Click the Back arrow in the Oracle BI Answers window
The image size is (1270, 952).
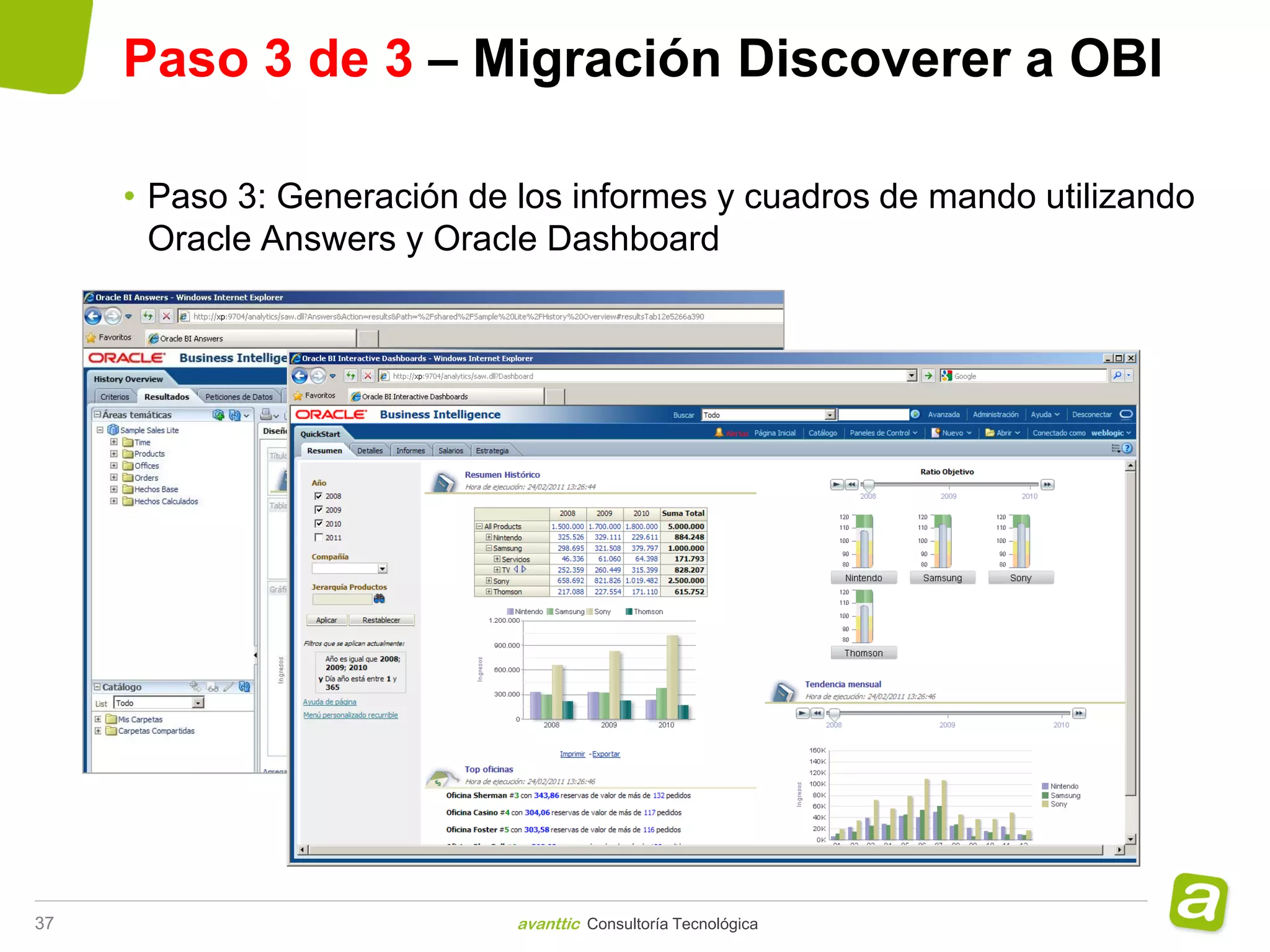click(x=93, y=316)
